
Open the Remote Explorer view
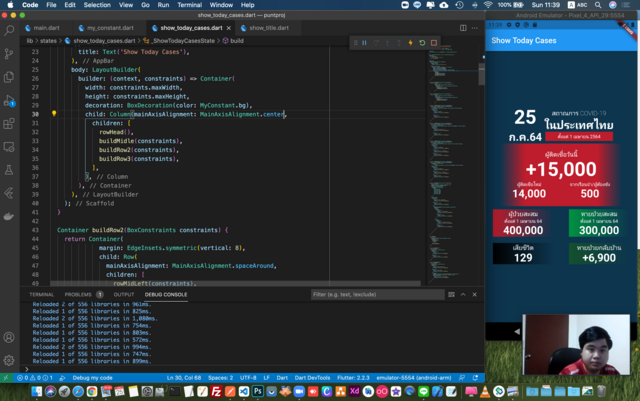[x=9, y=147]
